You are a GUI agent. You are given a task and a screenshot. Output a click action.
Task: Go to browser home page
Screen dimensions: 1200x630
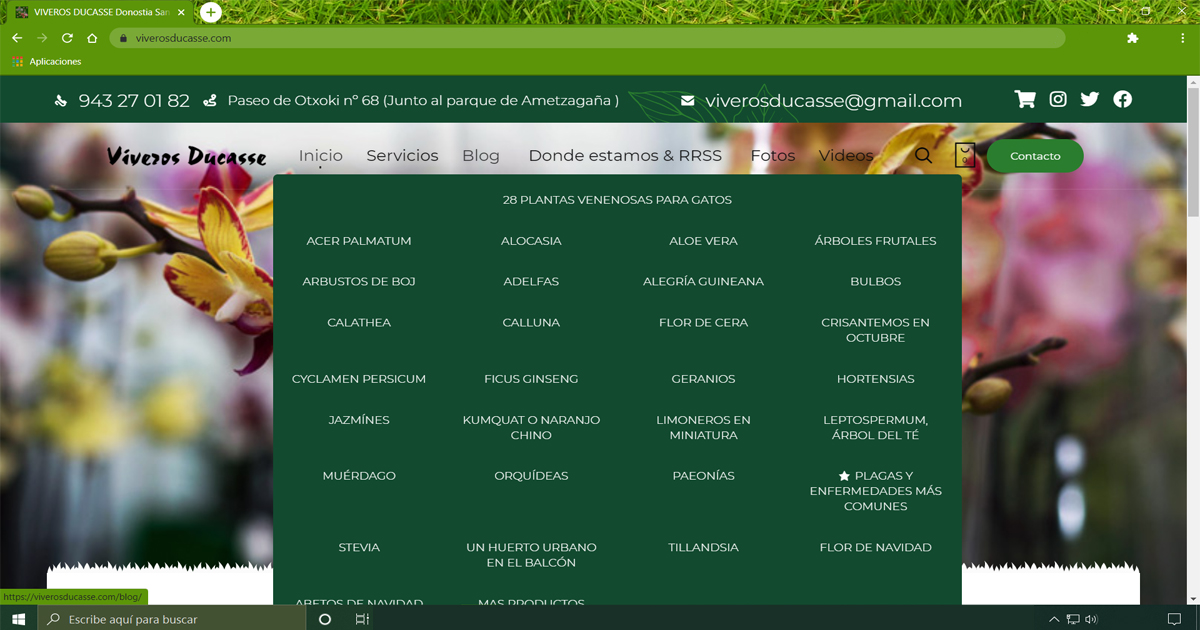click(x=92, y=38)
